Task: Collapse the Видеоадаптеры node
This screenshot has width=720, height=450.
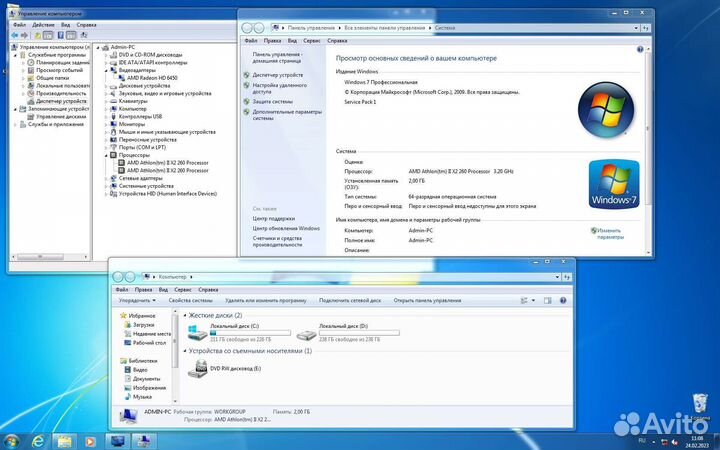Action: pyautogui.click(x=106, y=70)
